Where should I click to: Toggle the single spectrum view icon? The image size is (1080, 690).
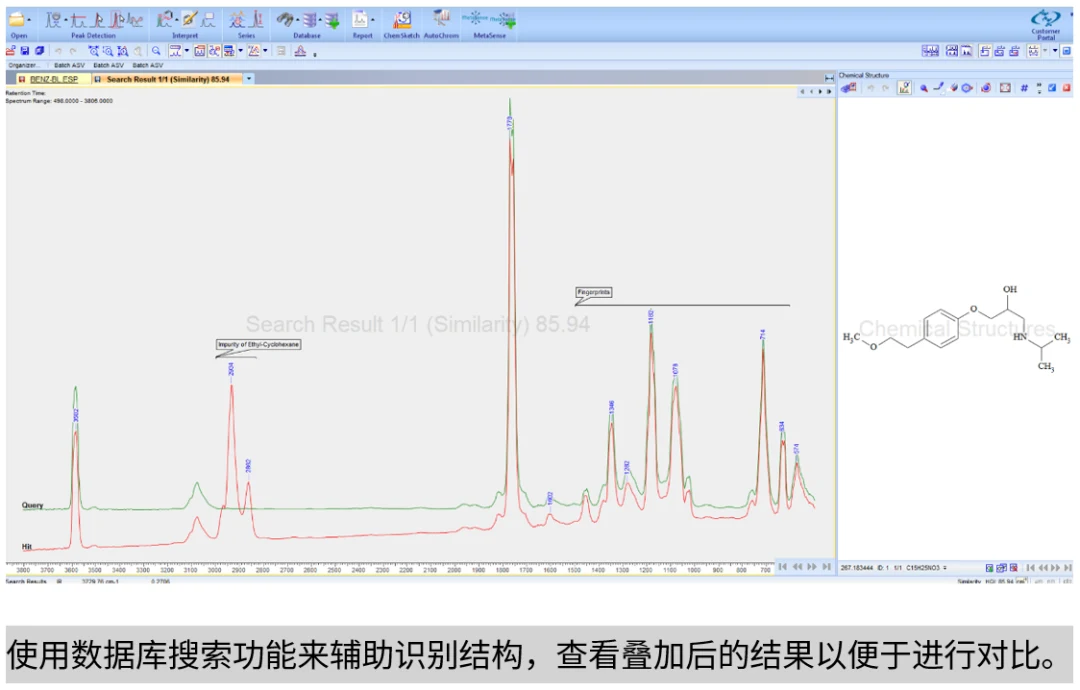966,51
